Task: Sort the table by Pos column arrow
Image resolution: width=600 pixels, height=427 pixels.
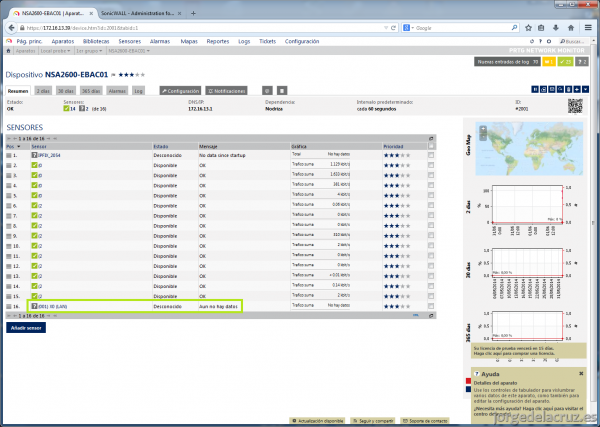Action: pos(18,147)
